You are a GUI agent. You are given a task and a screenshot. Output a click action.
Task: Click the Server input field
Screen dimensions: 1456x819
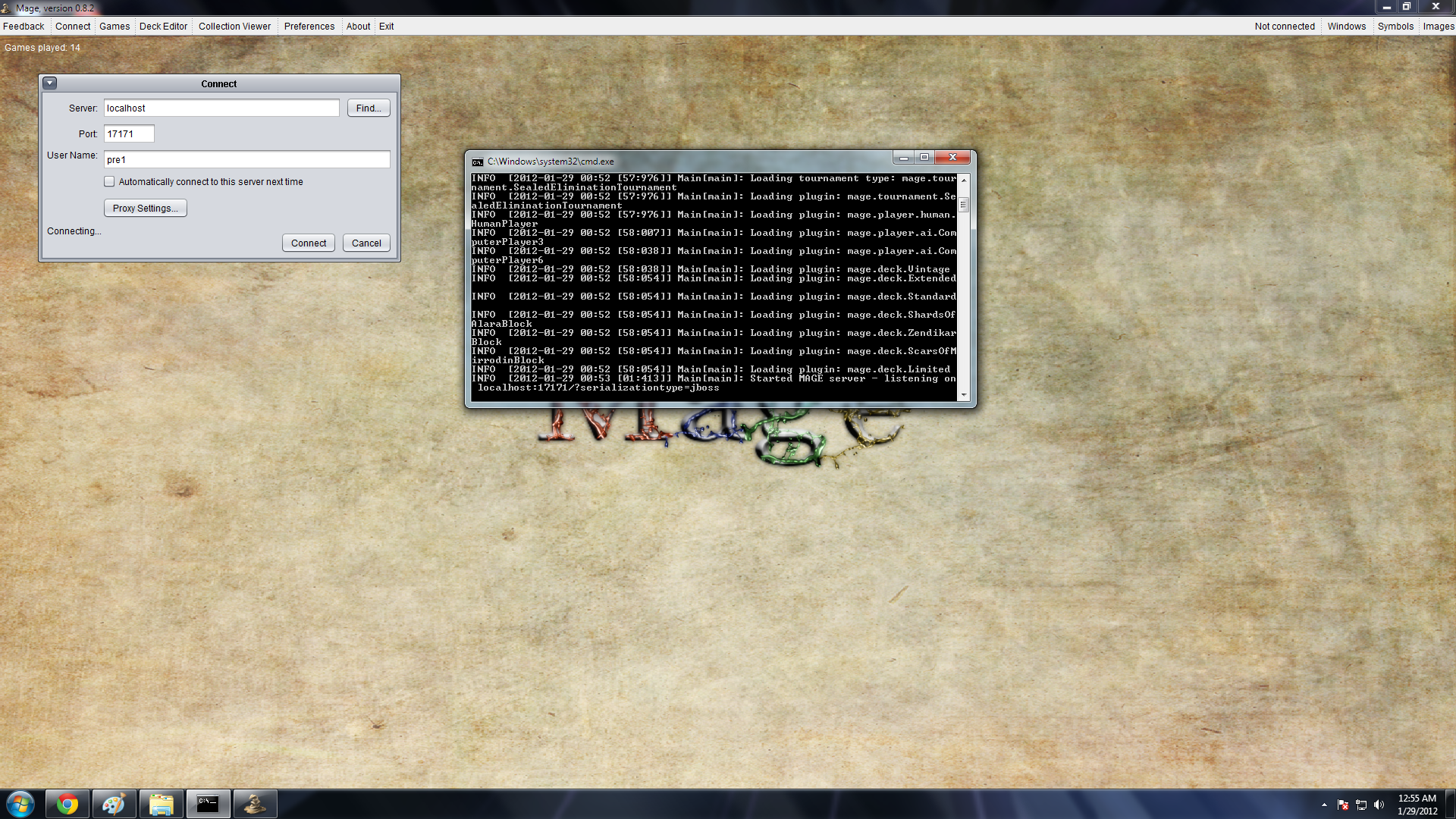coord(221,108)
